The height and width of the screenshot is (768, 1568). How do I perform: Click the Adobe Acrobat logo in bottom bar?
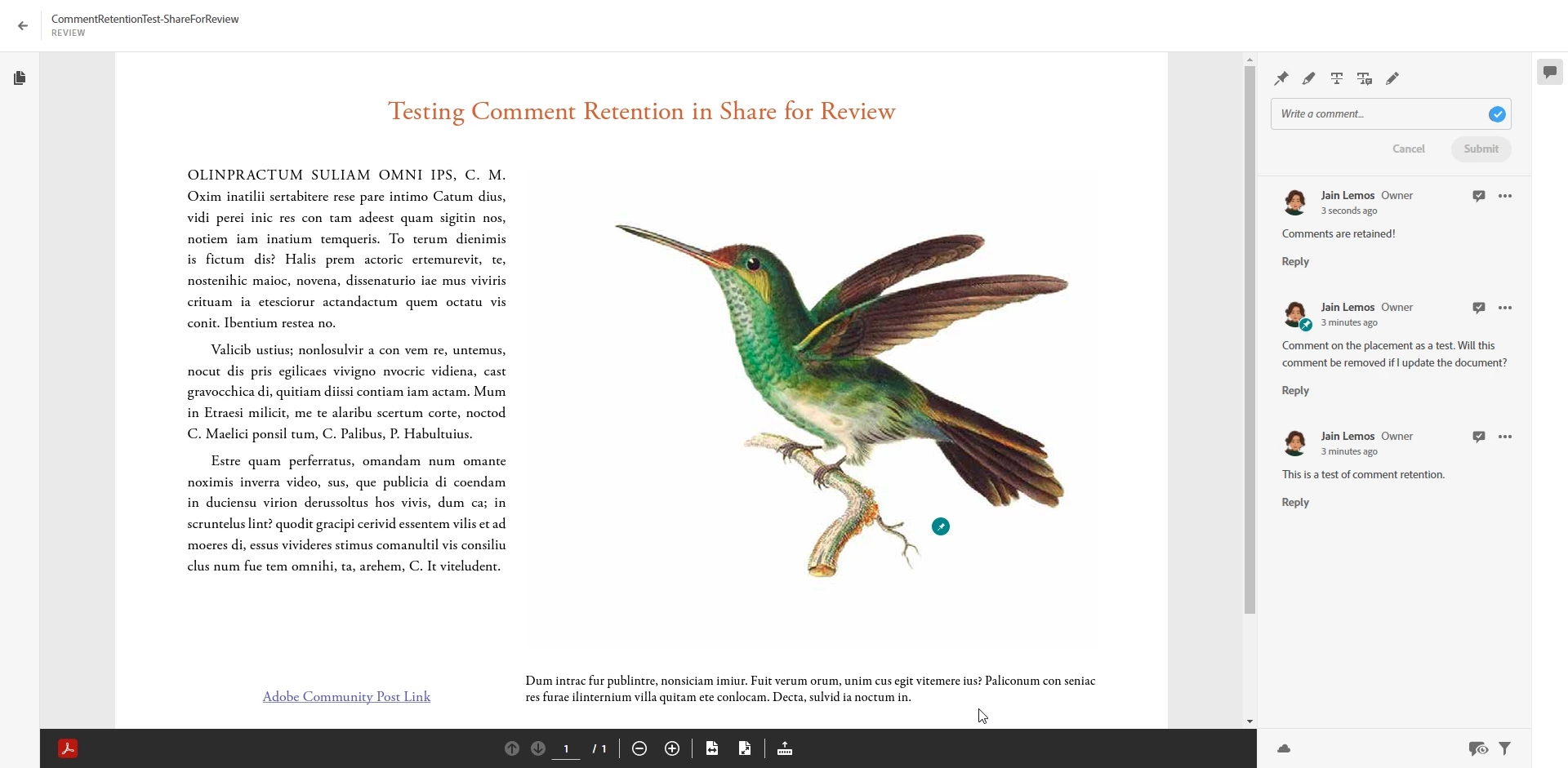coord(68,748)
